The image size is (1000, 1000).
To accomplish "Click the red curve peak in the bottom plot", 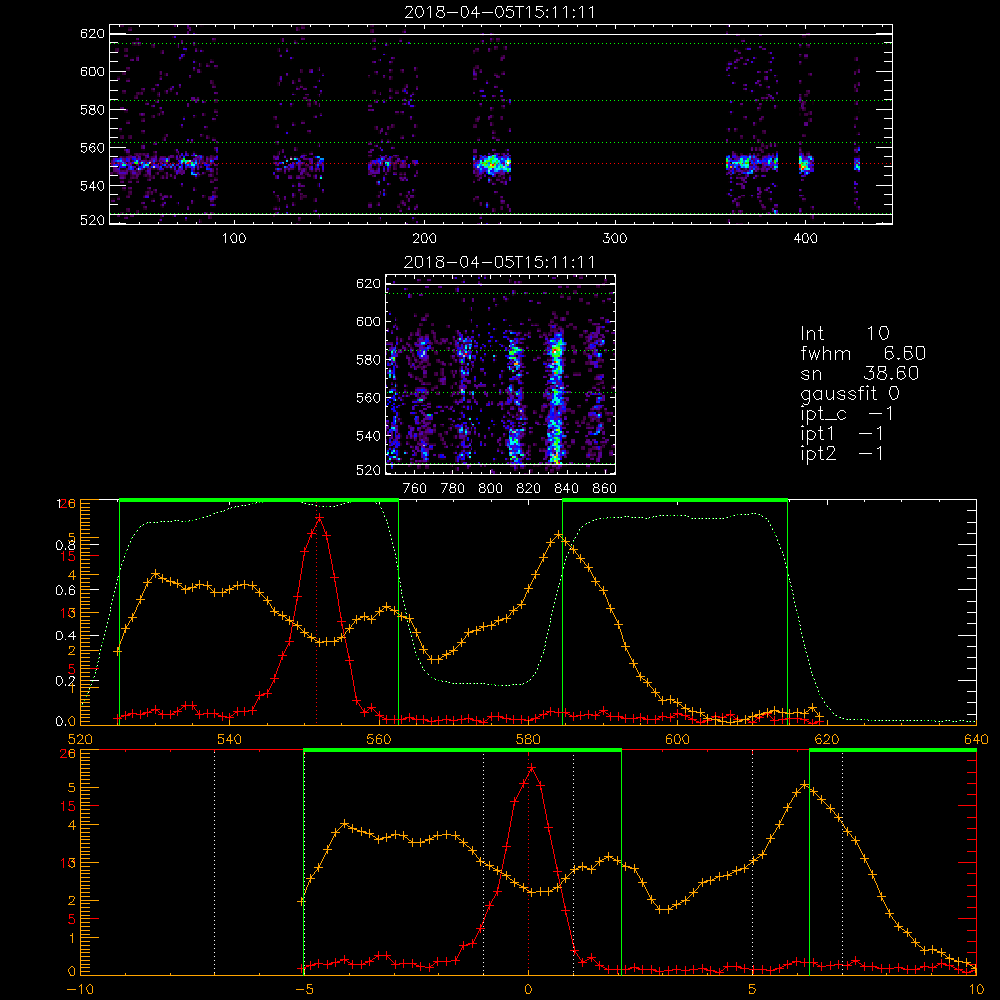I will 531,768.
